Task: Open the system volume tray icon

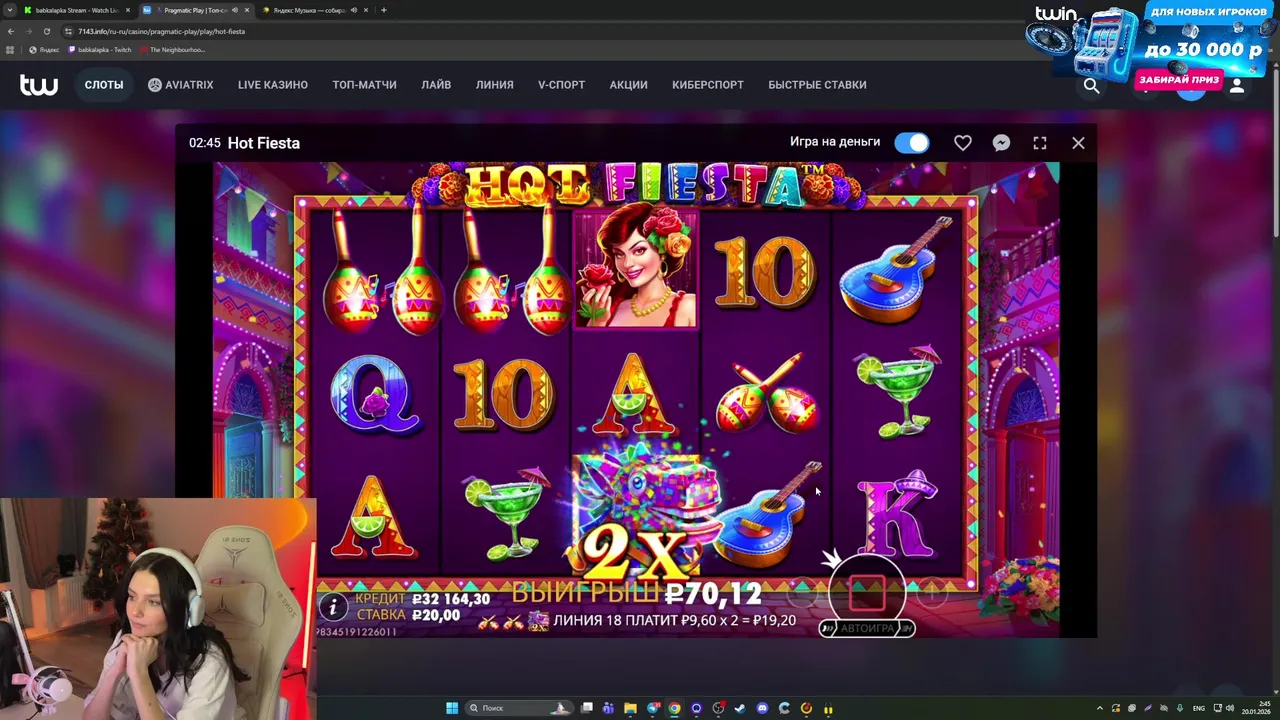Action: click(1230, 708)
